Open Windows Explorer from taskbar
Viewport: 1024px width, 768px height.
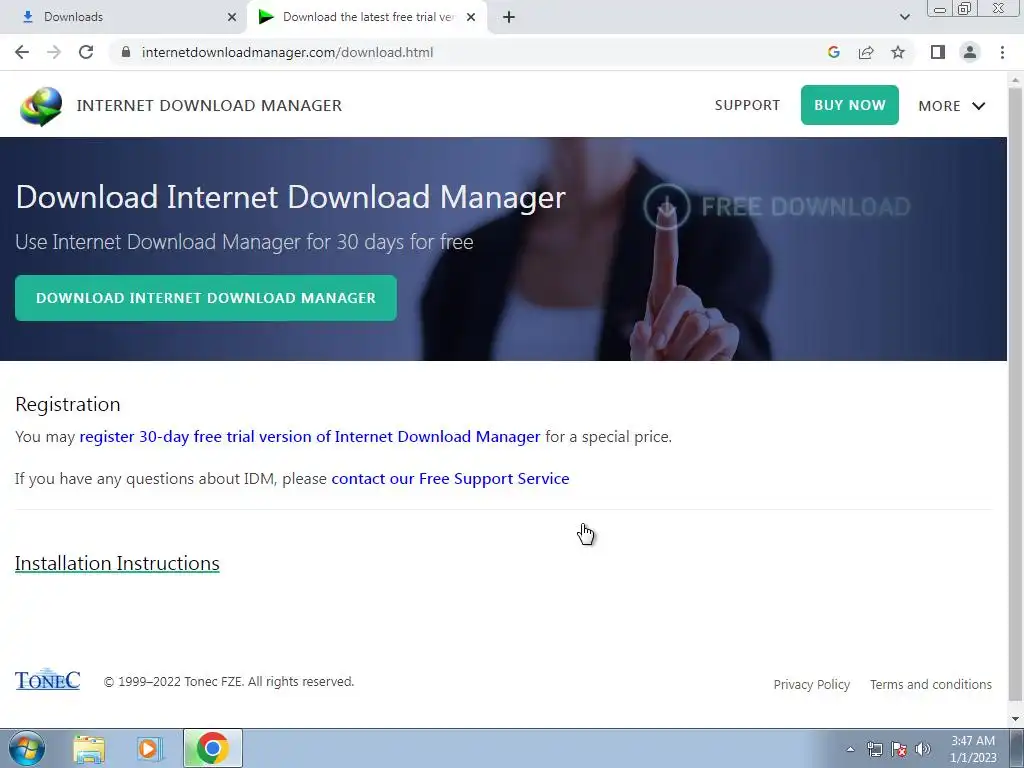[89, 748]
